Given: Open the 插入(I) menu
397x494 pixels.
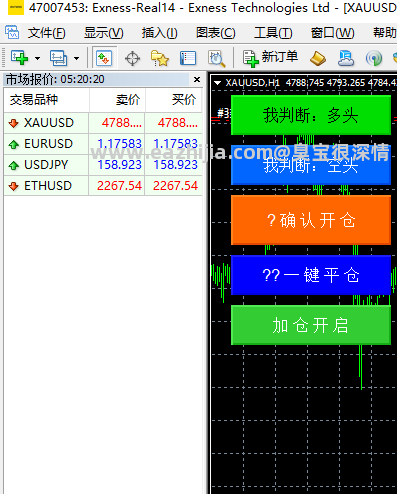Looking at the screenshot, I should coord(159,33).
